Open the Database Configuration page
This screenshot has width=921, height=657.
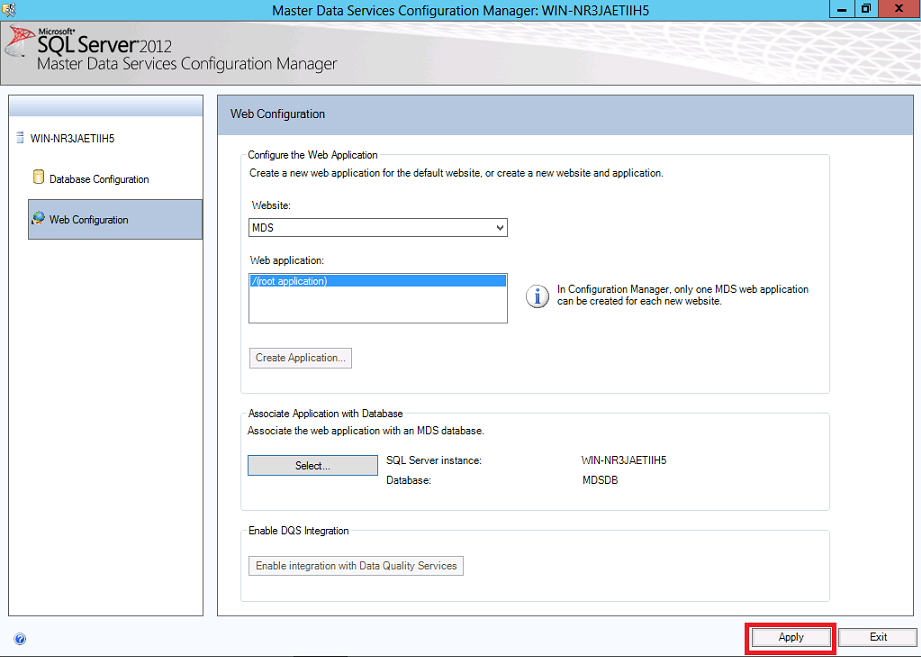pos(99,179)
